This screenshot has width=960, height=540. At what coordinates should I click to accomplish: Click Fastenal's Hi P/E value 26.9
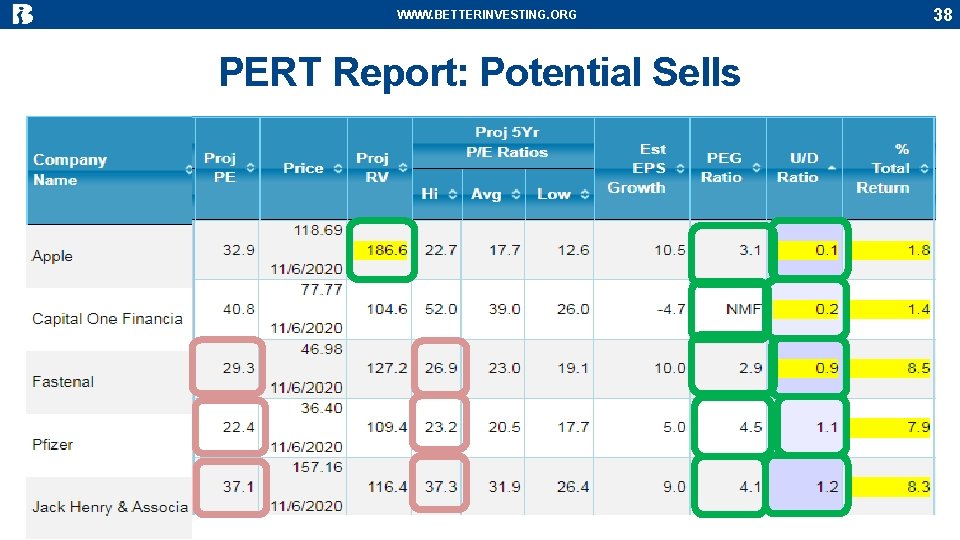pos(441,368)
